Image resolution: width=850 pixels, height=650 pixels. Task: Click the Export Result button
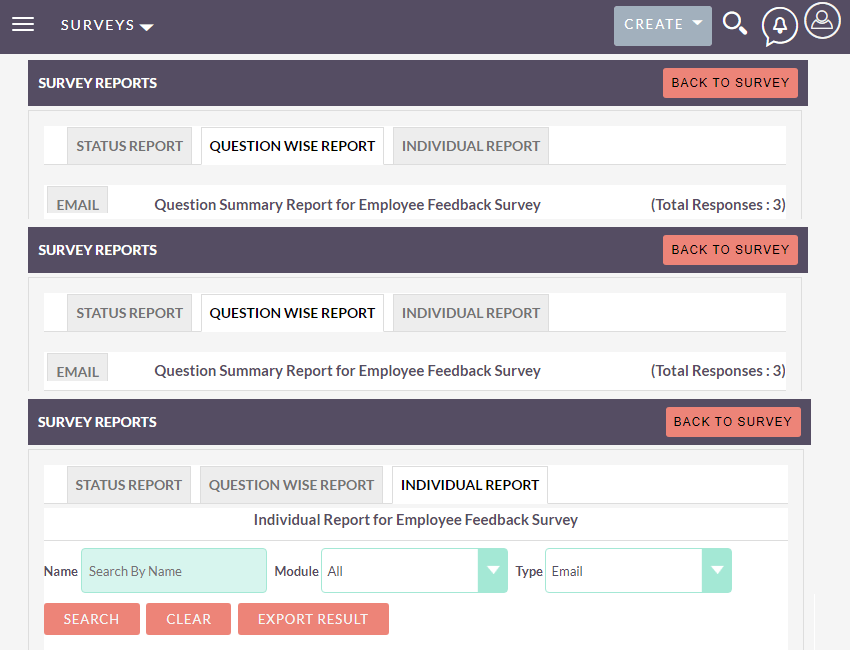(313, 619)
